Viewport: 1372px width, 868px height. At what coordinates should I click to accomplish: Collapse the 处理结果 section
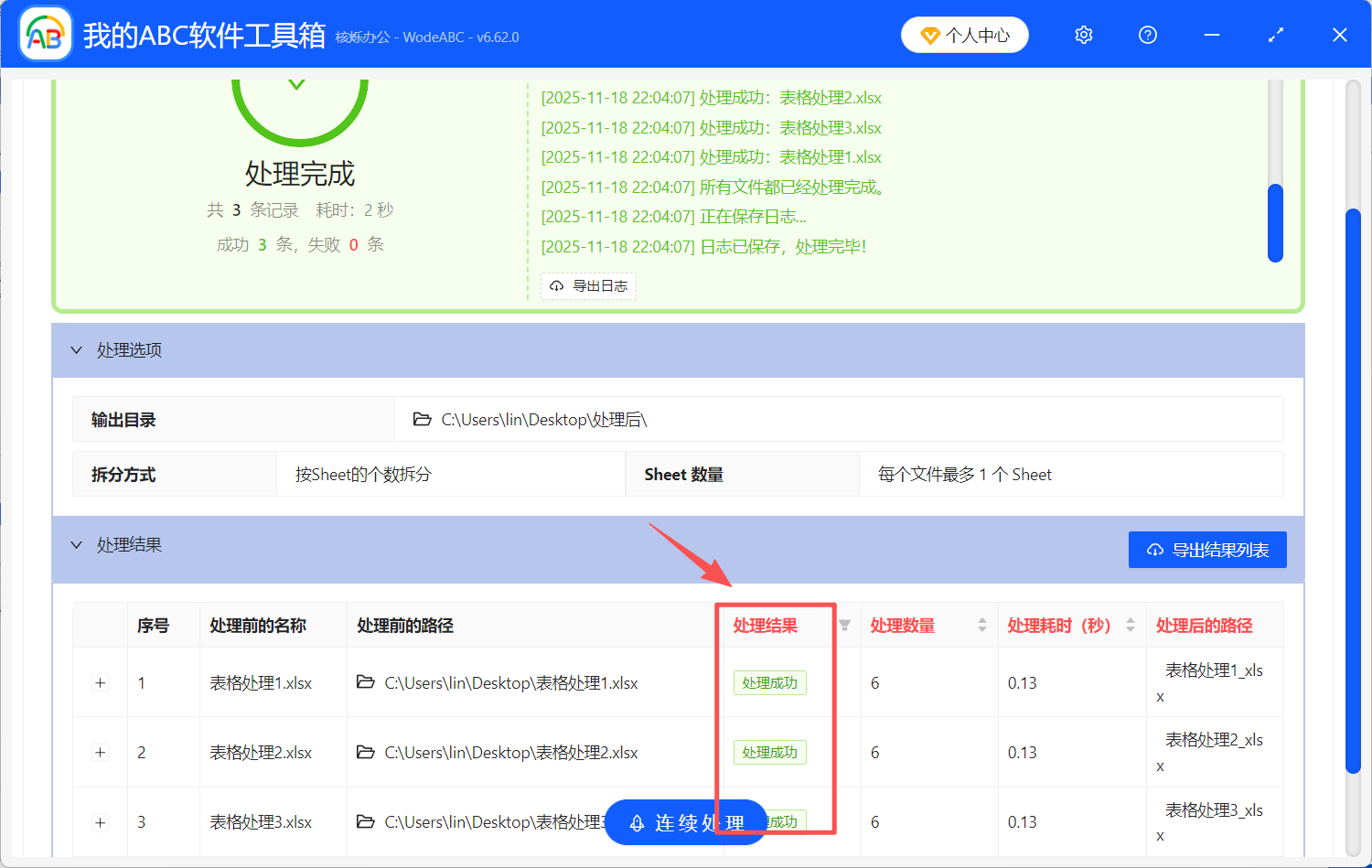(x=77, y=544)
